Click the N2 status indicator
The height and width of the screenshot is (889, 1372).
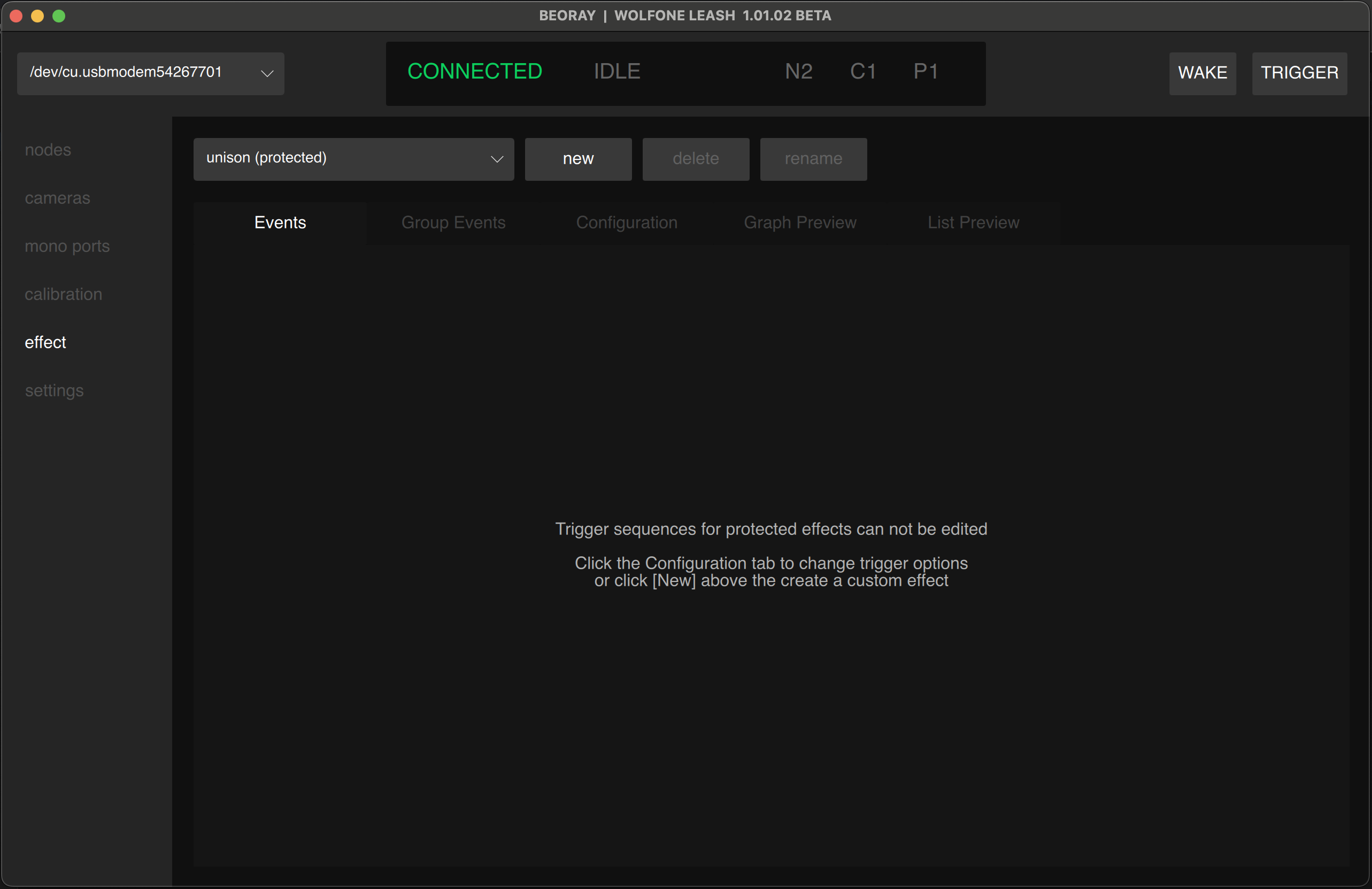798,72
